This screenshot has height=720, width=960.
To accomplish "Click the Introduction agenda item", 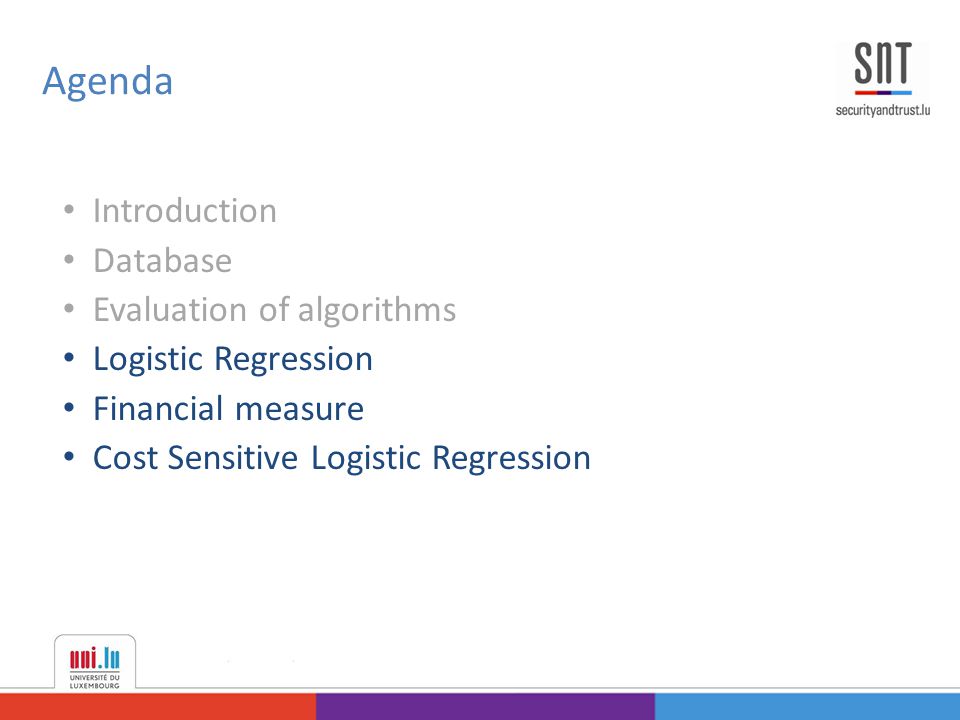I will coord(185,211).
